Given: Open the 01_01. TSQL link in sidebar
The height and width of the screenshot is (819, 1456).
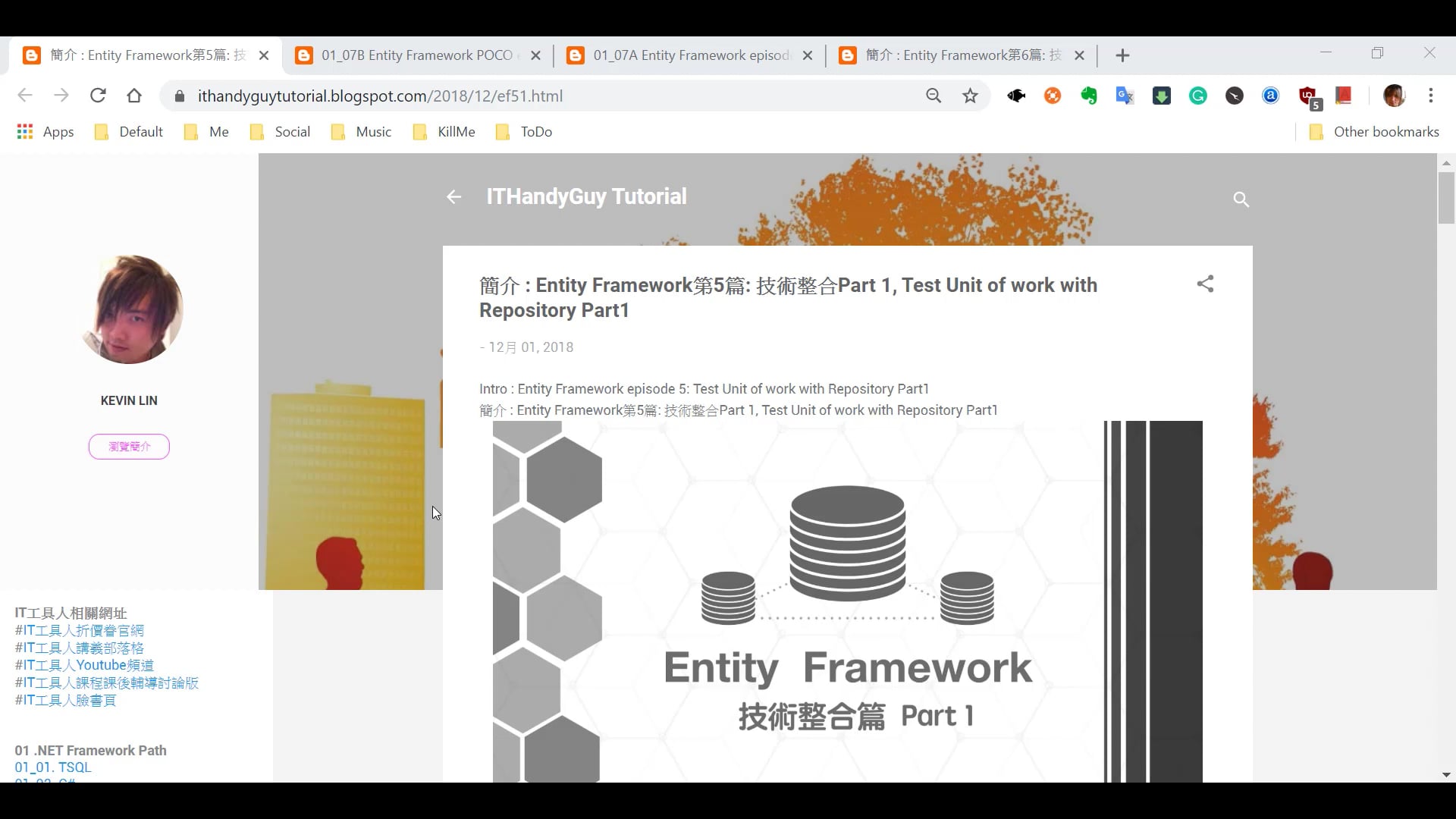Looking at the screenshot, I should [x=53, y=767].
